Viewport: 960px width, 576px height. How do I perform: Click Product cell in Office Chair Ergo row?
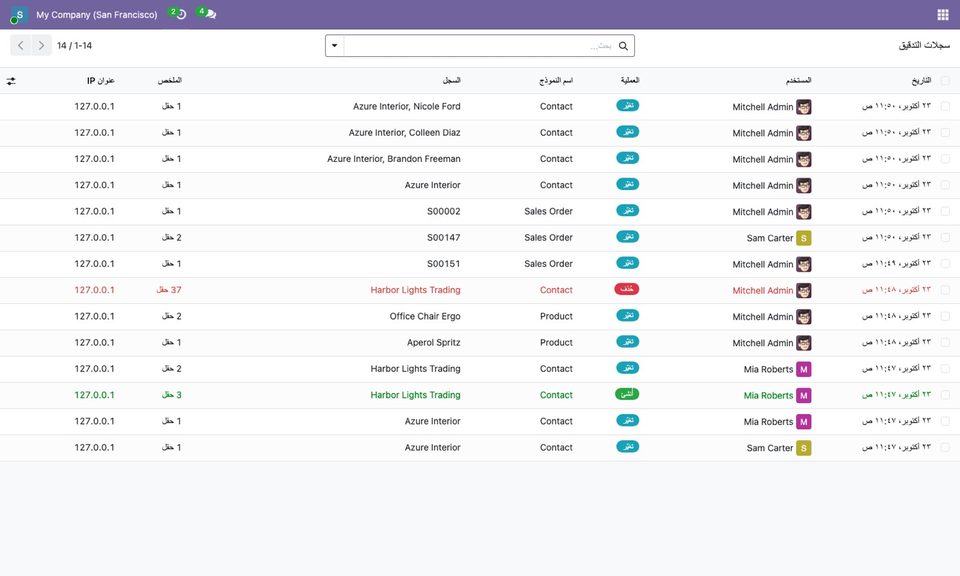coord(557,316)
